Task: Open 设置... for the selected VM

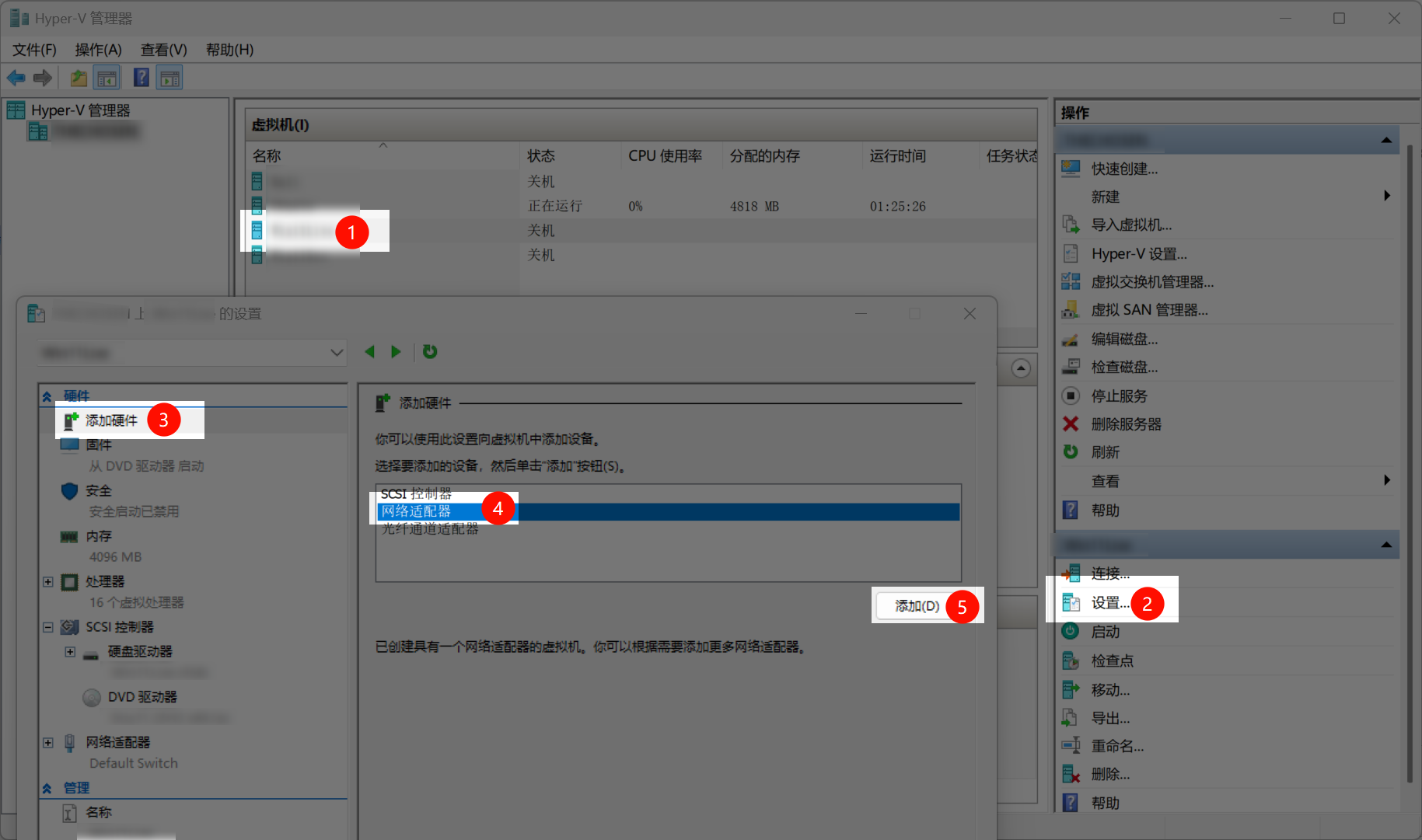Action: tap(1109, 603)
